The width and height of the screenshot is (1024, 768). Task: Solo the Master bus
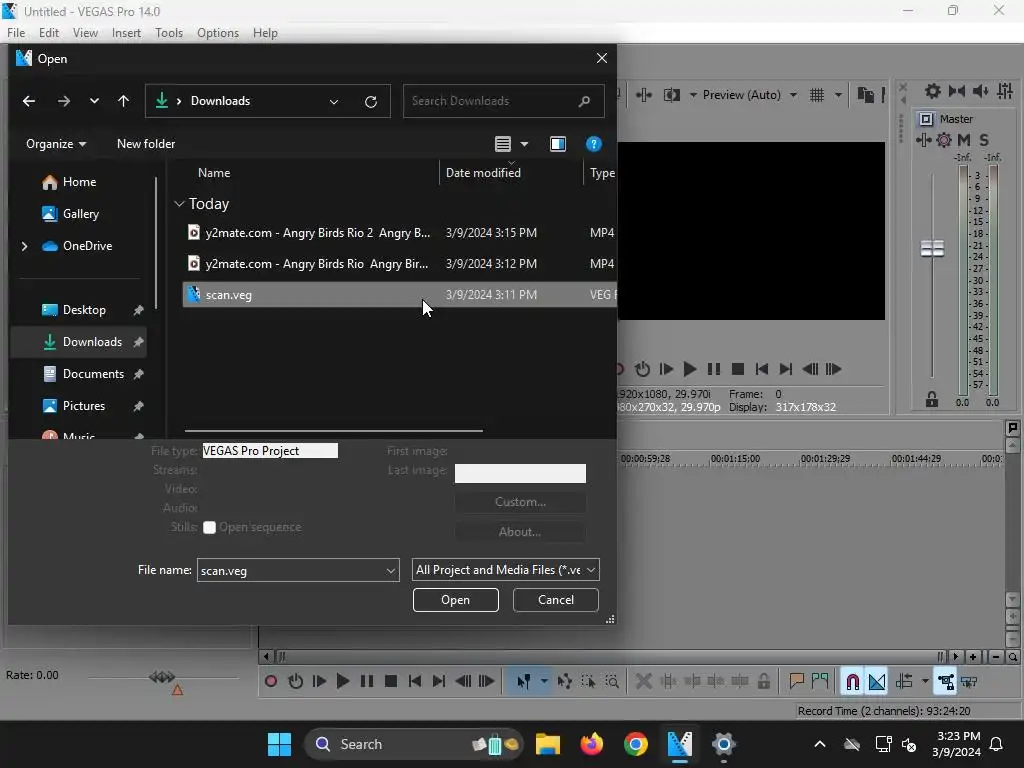pyautogui.click(x=984, y=140)
